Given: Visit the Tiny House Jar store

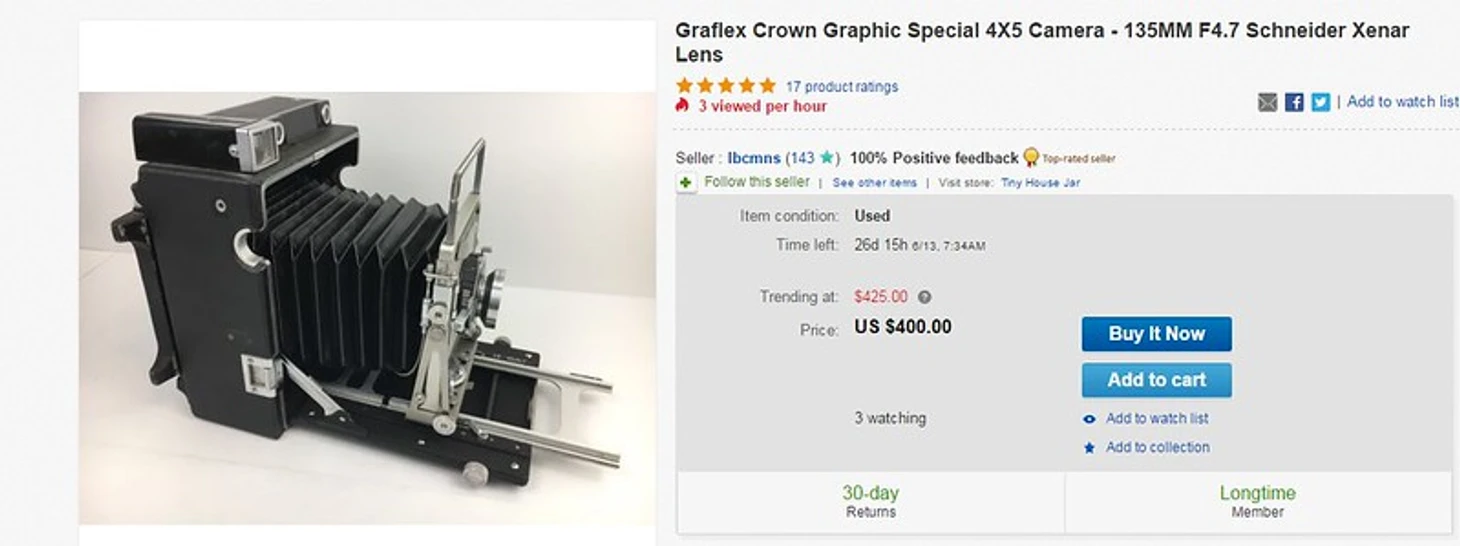Looking at the screenshot, I should (1040, 183).
